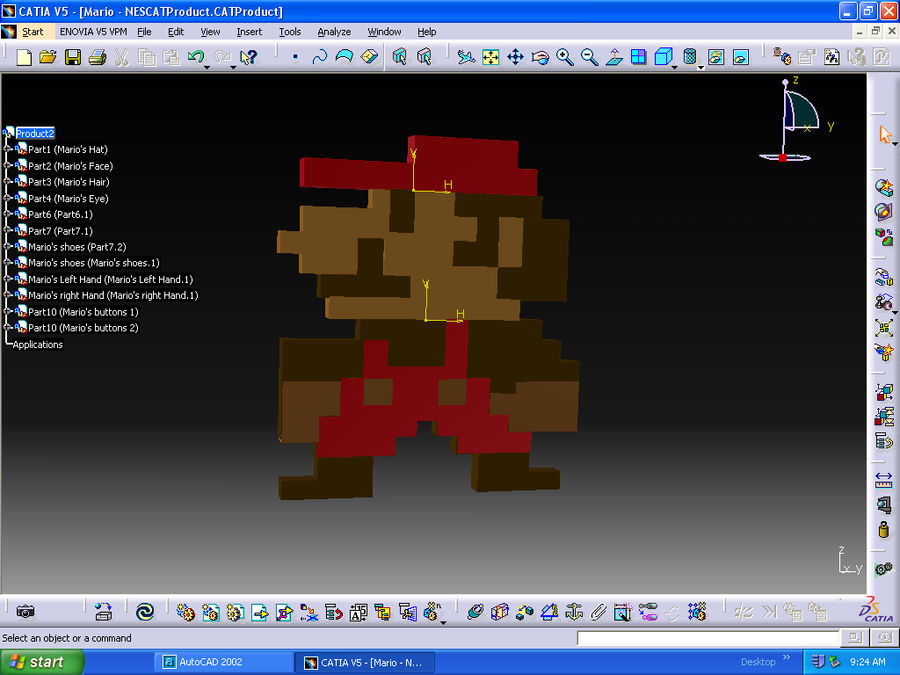Click the Windows start button
The height and width of the screenshot is (675, 900).
42,662
